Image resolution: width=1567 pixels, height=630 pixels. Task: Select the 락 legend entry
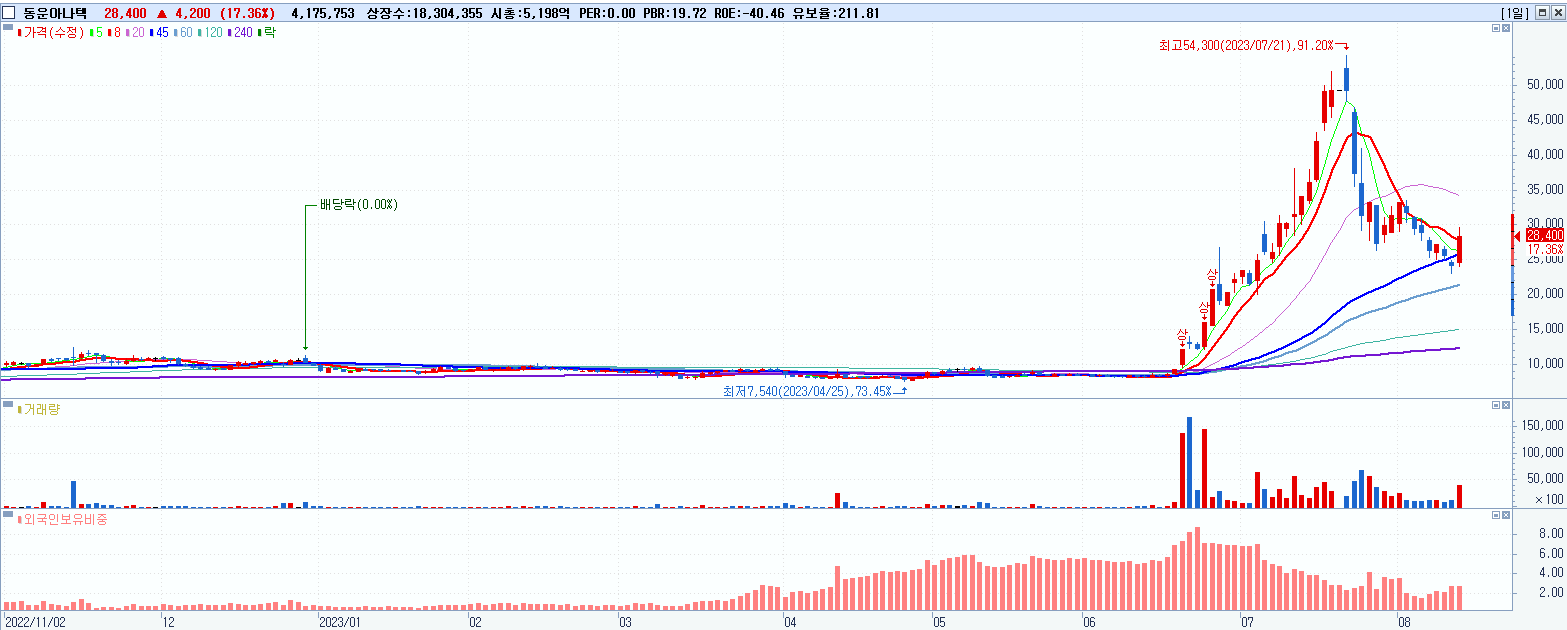click(267, 33)
